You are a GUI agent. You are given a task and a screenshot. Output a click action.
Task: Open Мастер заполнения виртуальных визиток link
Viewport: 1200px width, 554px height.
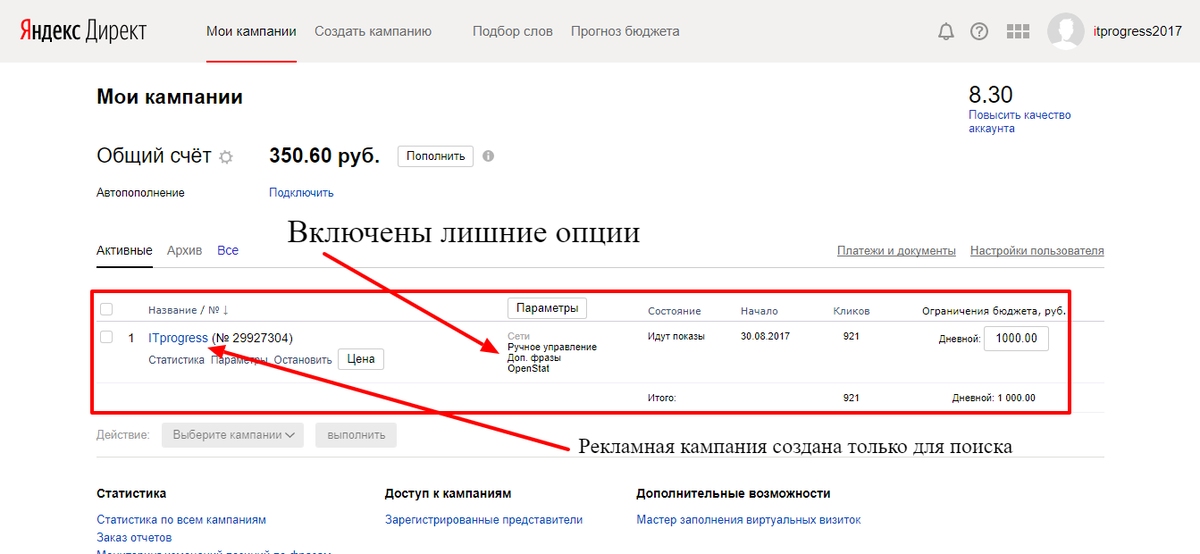click(x=748, y=520)
